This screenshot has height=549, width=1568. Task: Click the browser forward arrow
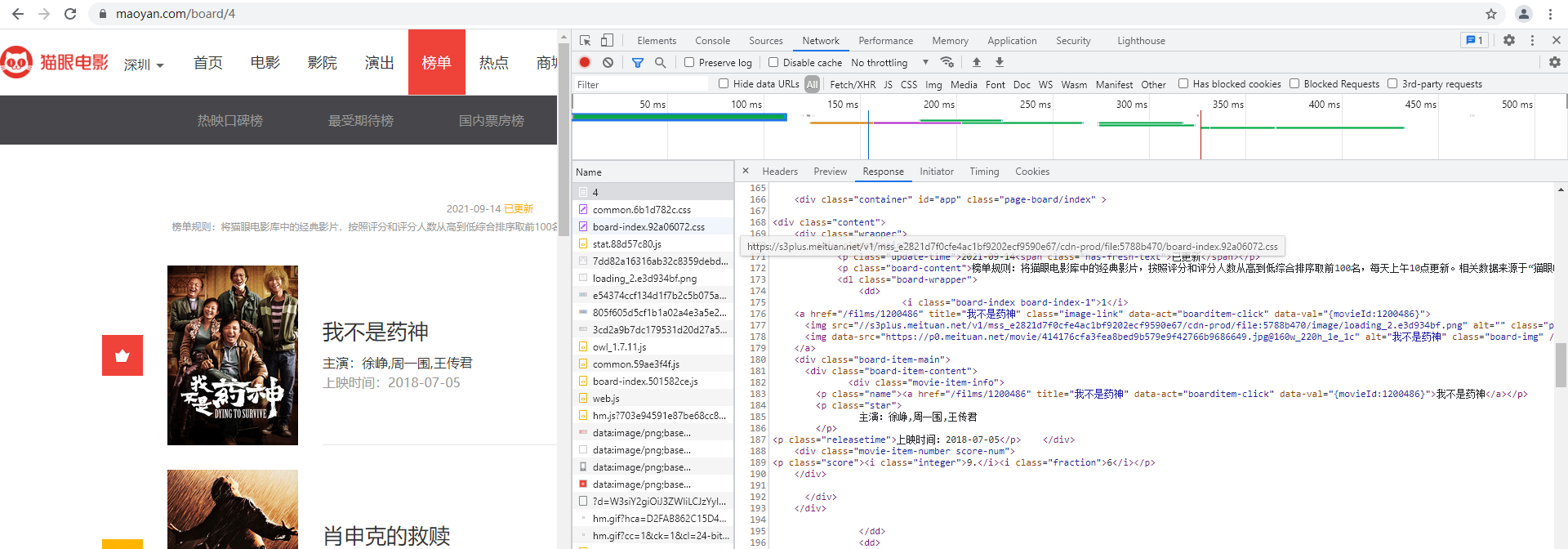[x=44, y=14]
